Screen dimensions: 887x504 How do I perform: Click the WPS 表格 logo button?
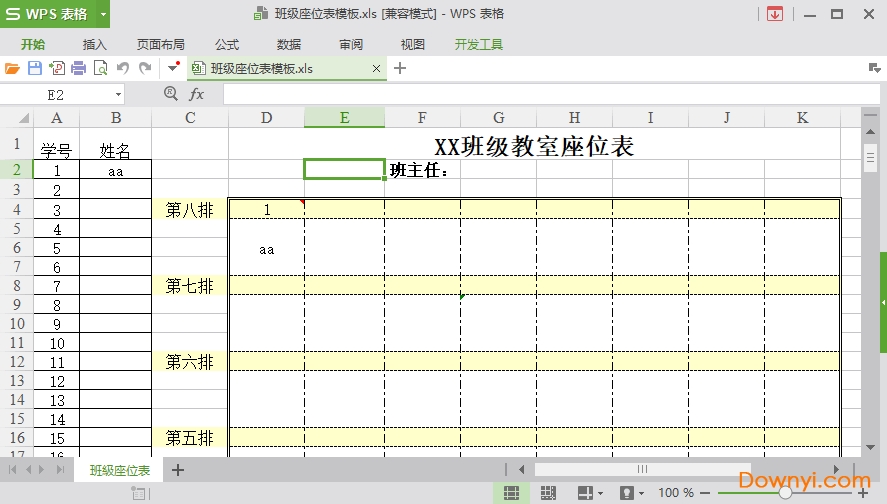[x=47, y=14]
